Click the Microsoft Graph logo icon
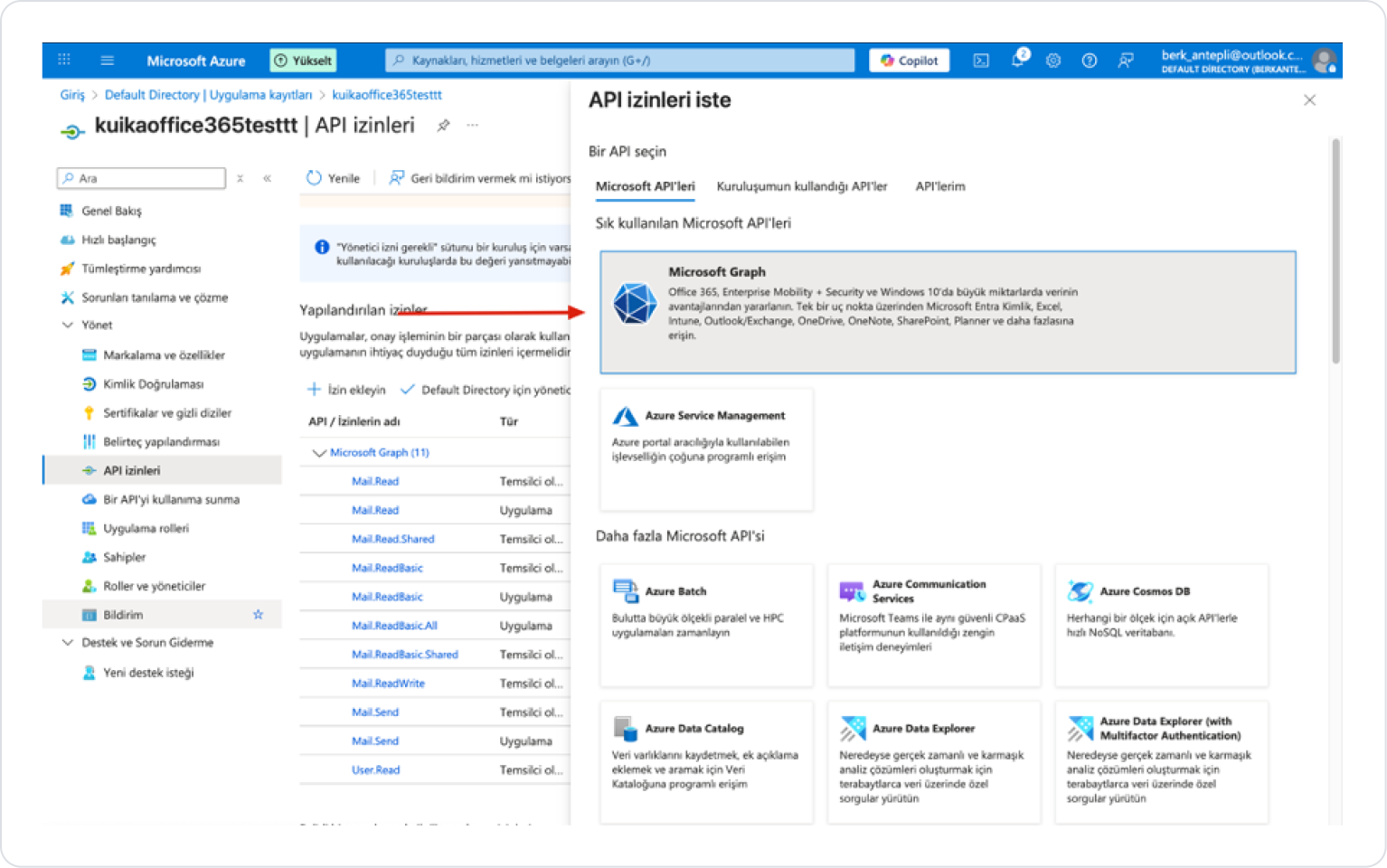 tap(635, 303)
